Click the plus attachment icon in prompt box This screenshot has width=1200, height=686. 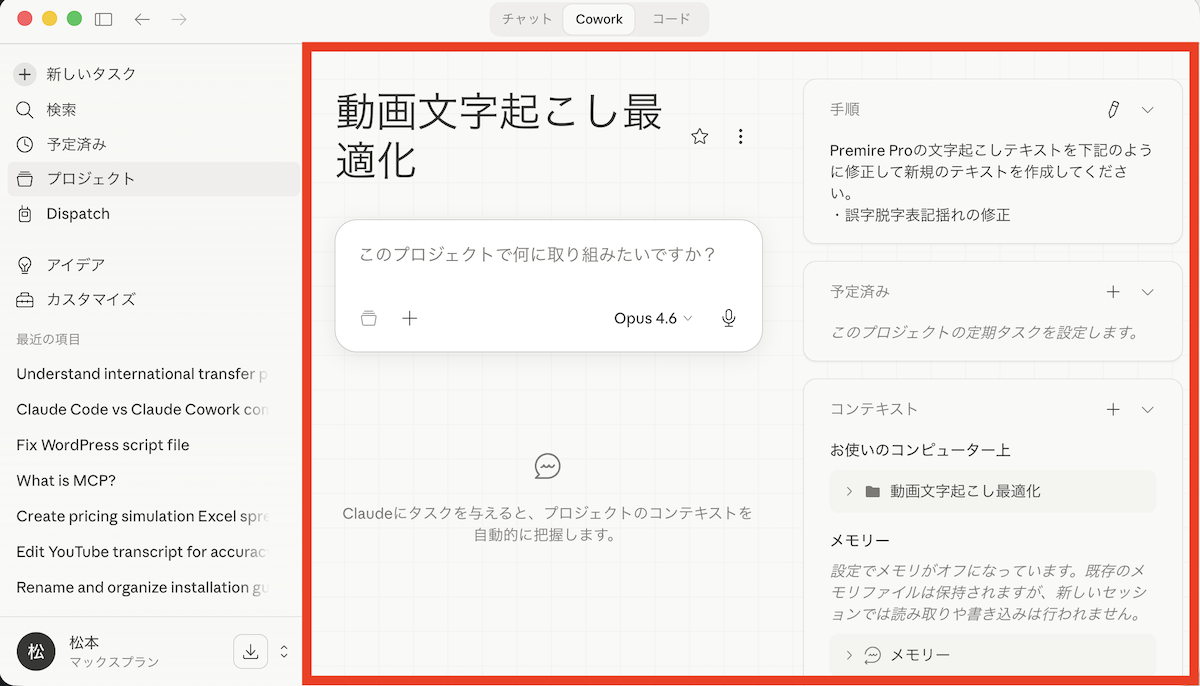pyautogui.click(x=409, y=318)
